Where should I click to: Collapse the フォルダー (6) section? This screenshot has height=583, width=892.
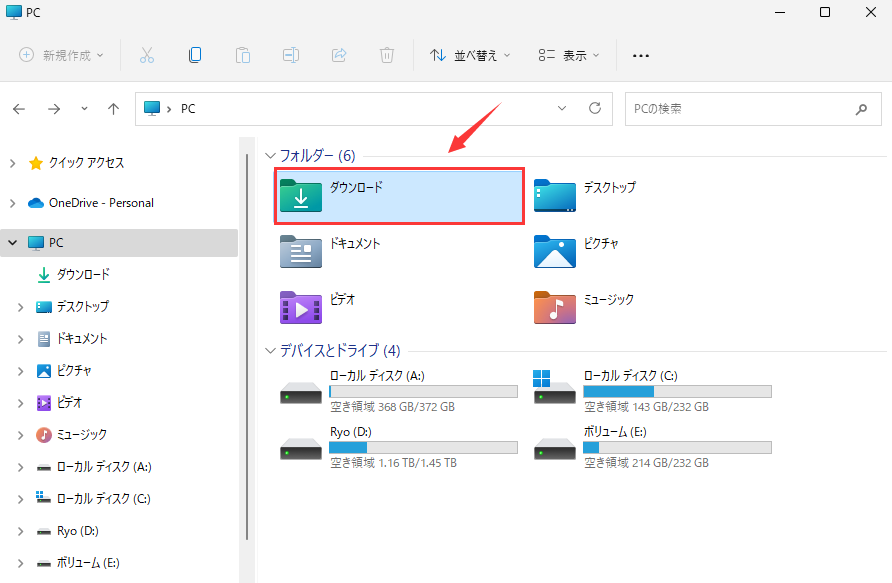click(x=269, y=155)
